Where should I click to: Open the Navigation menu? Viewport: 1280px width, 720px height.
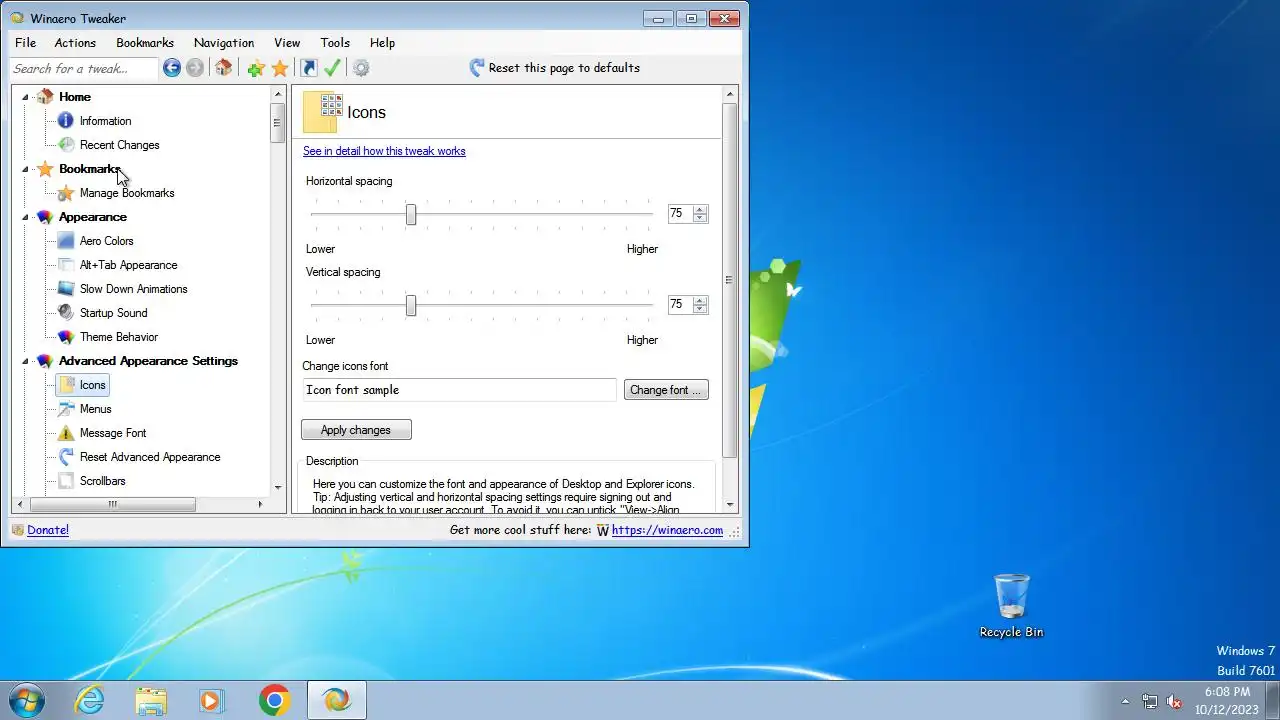pos(224,42)
